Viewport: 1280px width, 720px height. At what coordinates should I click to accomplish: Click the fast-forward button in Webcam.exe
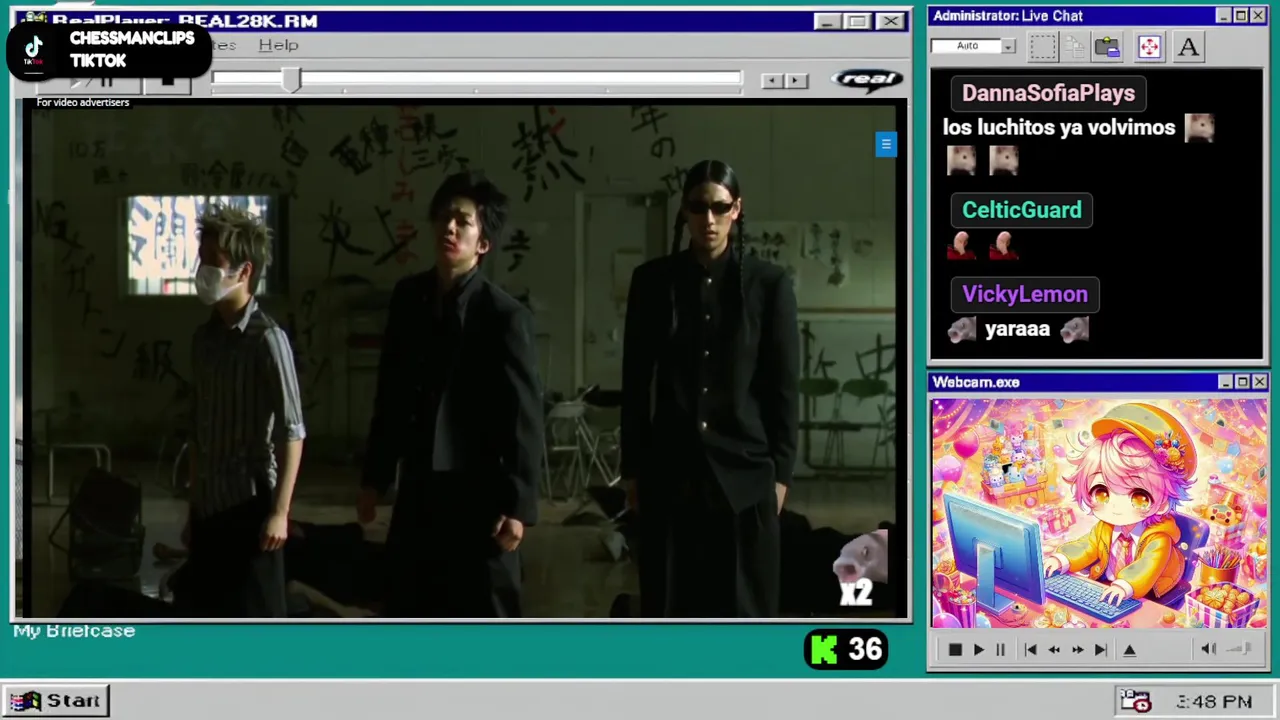tap(1077, 650)
